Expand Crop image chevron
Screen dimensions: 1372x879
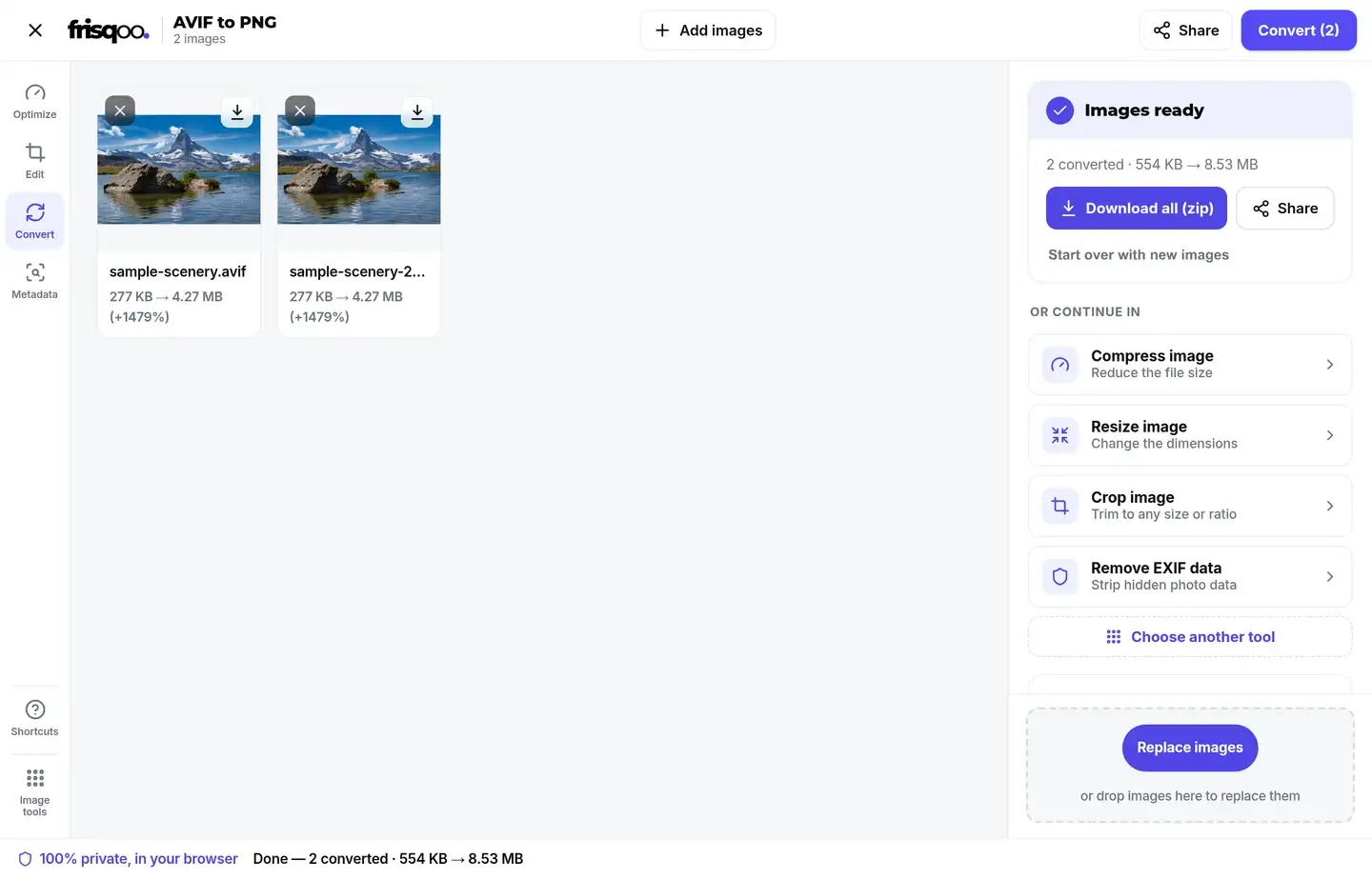[1330, 506]
